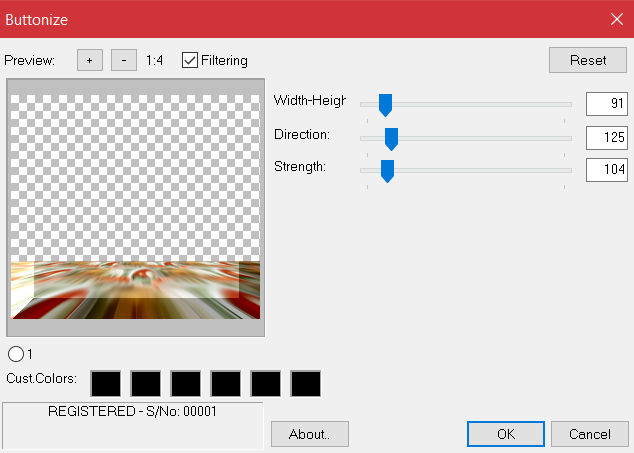634x453 pixels.
Task: Open the About dialog
Action: pyautogui.click(x=310, y=434)
